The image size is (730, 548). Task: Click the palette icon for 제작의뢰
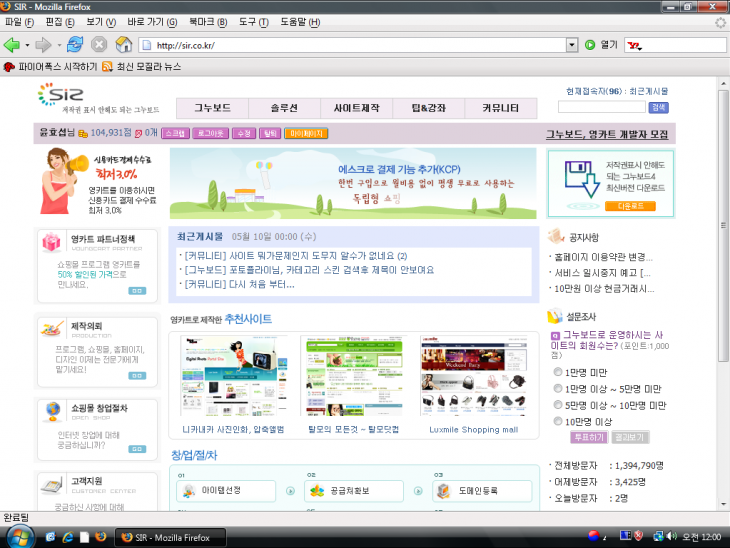pyautogui.click(x=52, y=328)
